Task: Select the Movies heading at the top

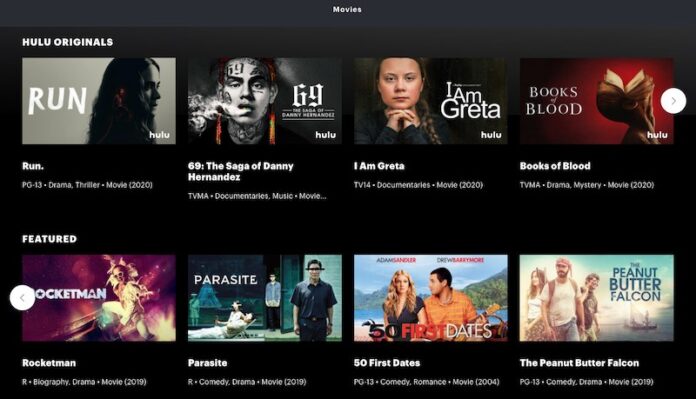Action: pos(347,9)
